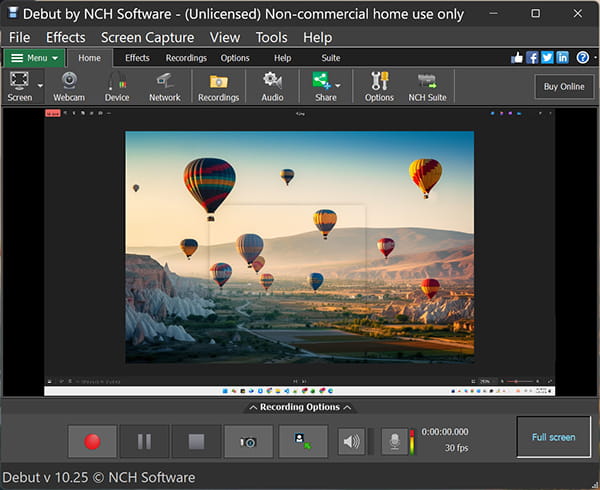Open the Twitter share icon
Image resolution: width=600 pixels, height=490 pixels.
tap(547, 58)
